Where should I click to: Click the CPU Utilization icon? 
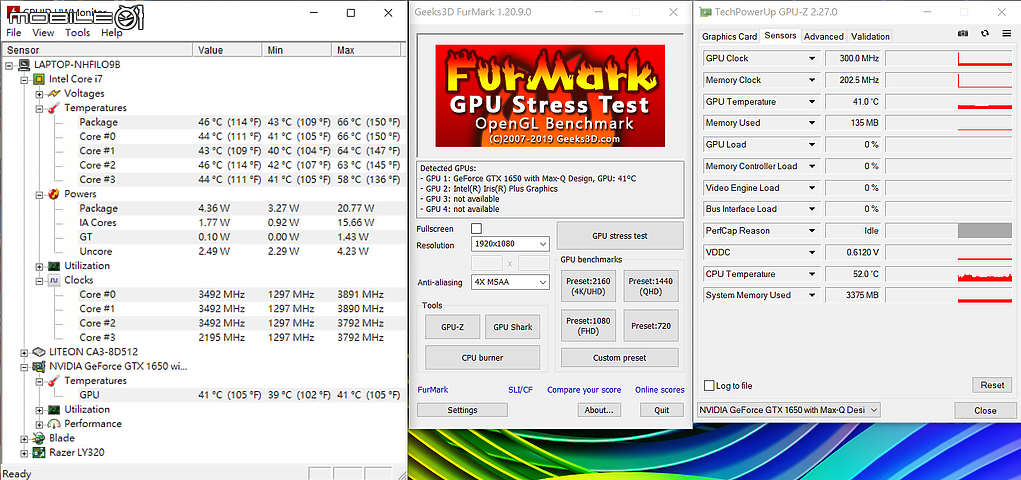(x=54, y=266)
